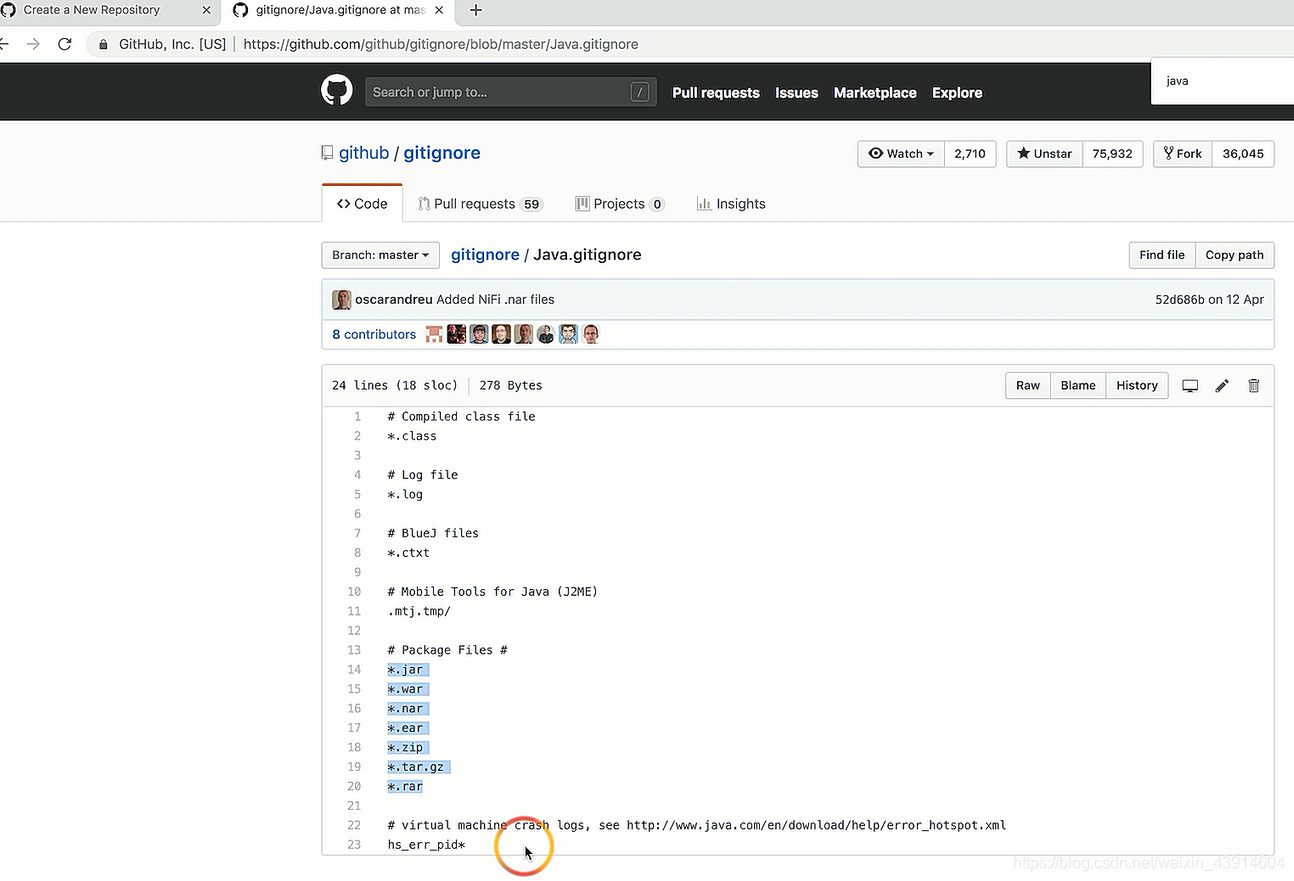Click the Find file button
This screenshot has width=1294, height=881.
(x=1162, y=255)
